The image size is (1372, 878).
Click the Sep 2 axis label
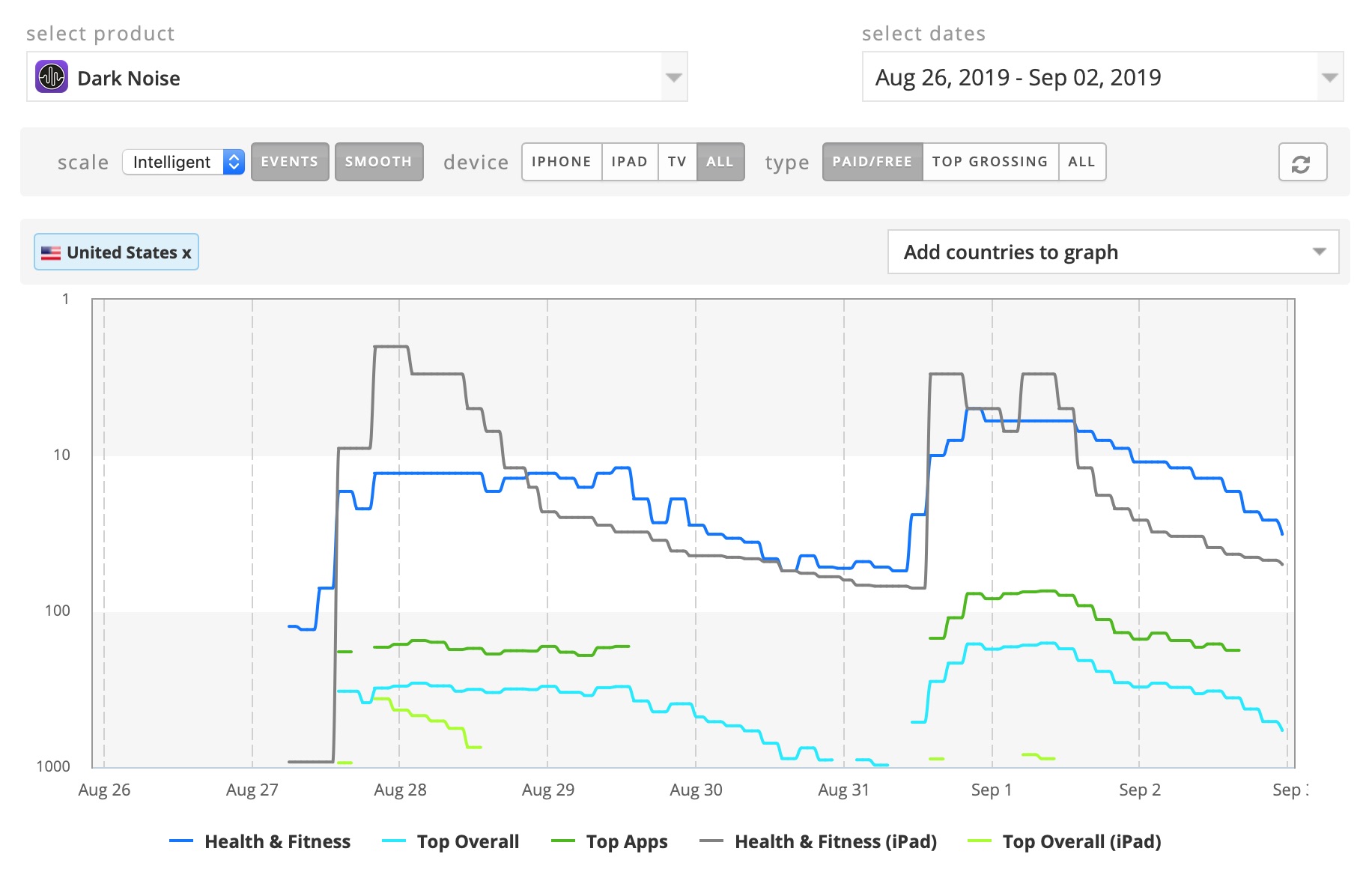[1140, 790]
